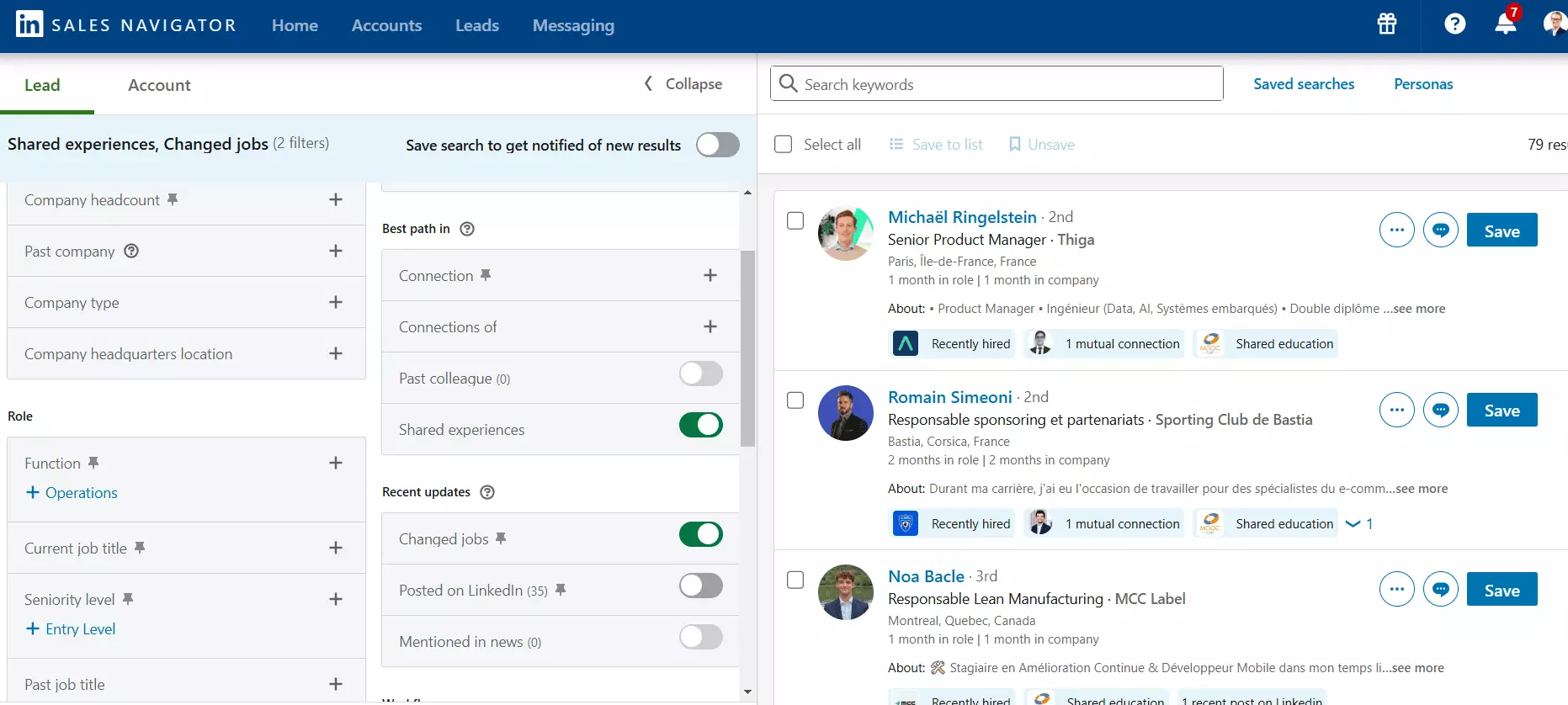Open more actions for Michaël Ringelstein
Screen dimensions: 1568x705
point(1397,230)
